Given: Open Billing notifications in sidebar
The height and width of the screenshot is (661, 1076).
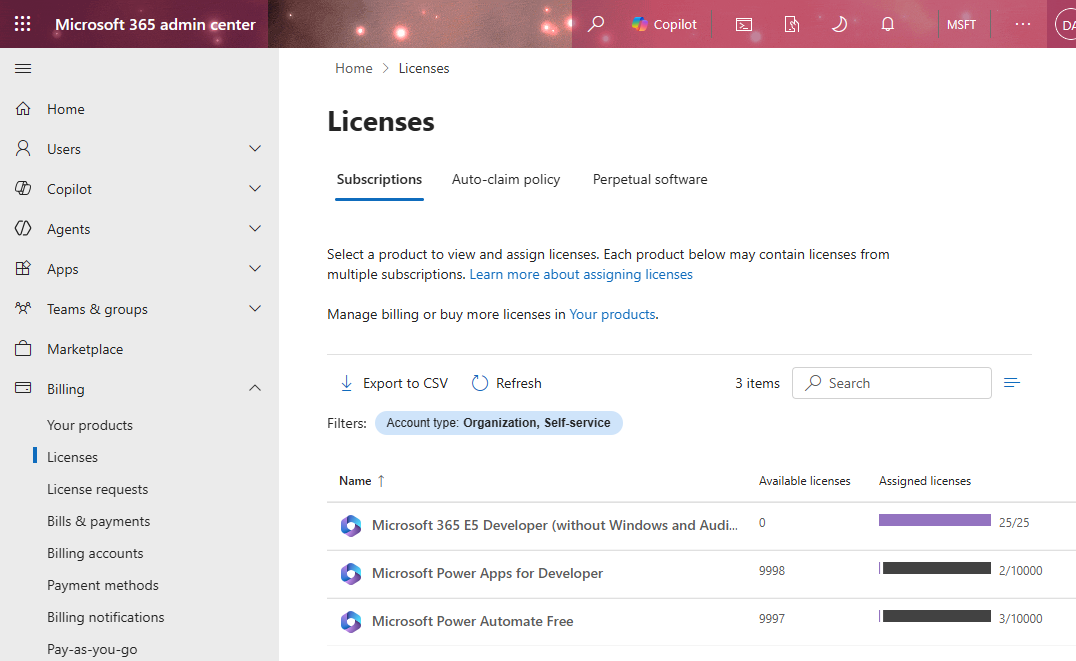Looking at the screenshot, I should coord(106,617).
